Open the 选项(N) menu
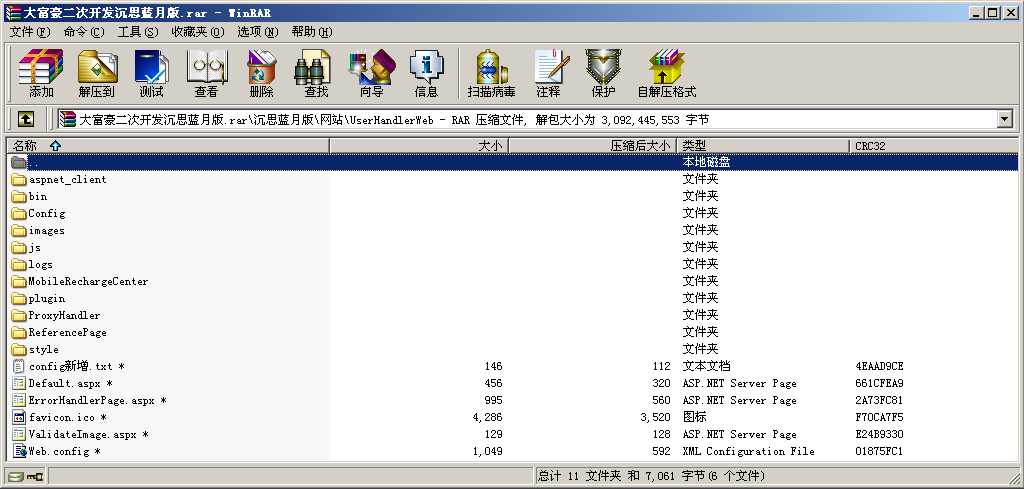 (x=257, y=32)
